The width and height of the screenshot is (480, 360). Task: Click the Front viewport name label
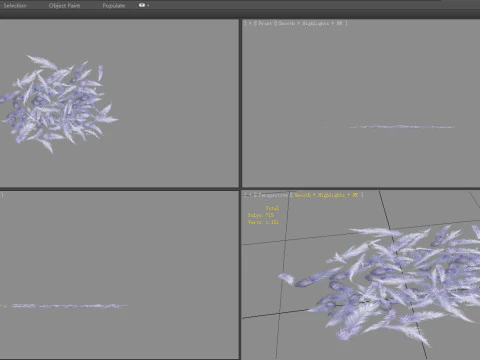point(264,23)
